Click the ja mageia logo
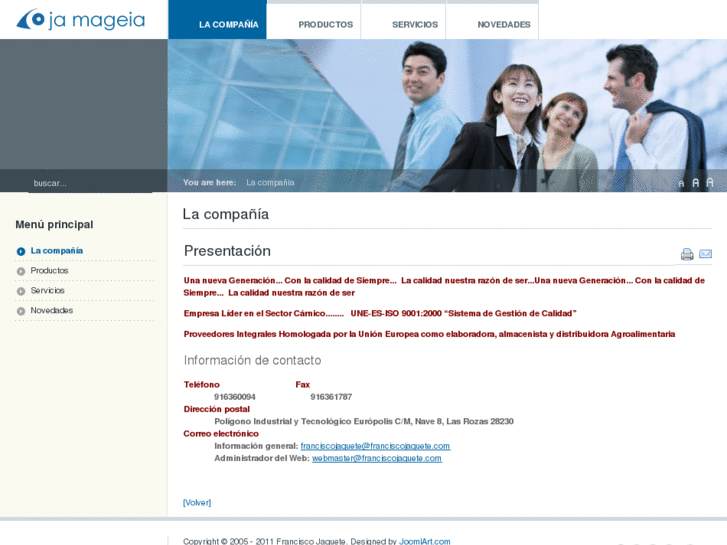Screen dimensions: 727x545 81,19
